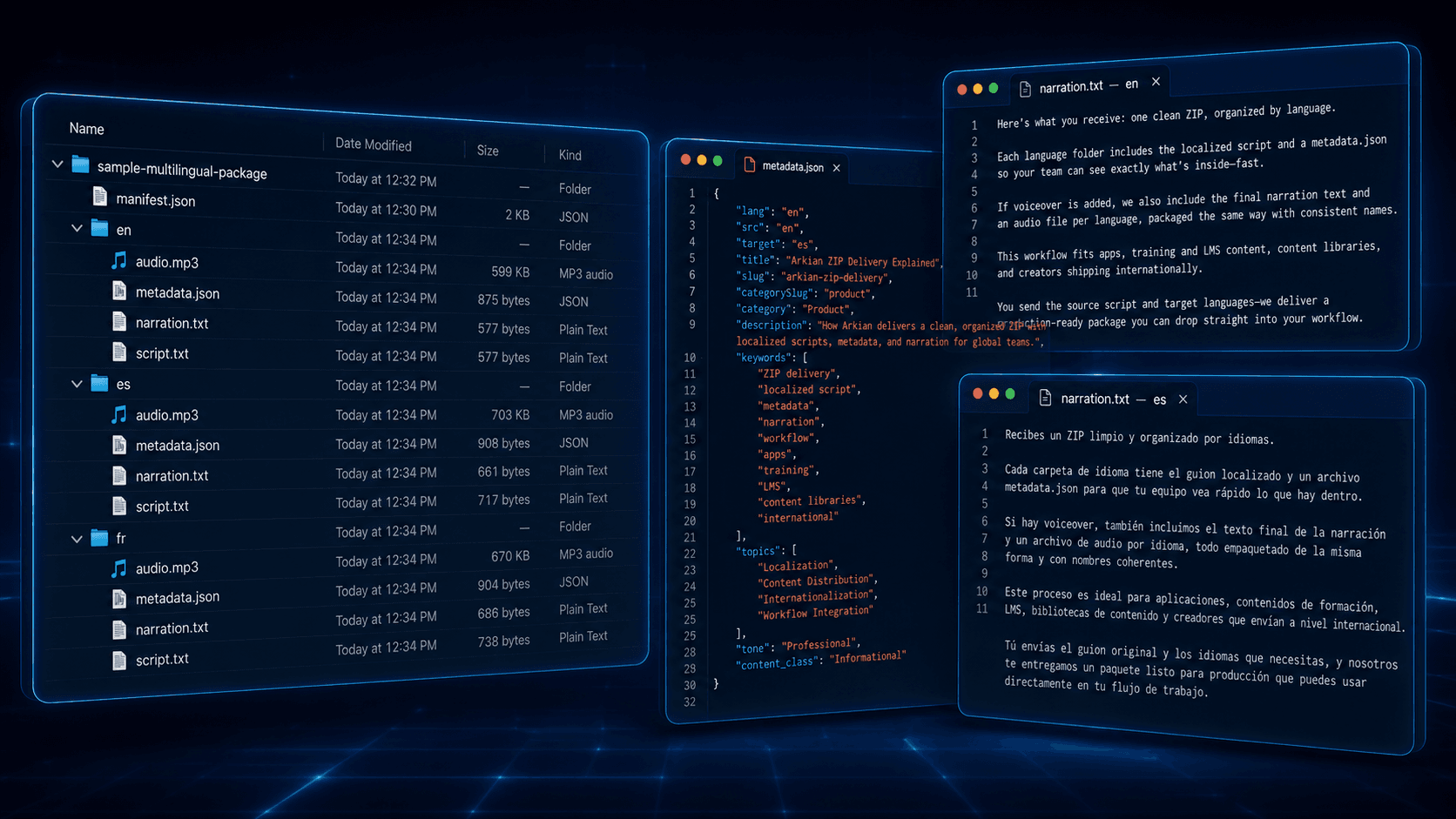Select the fr folder name

tap(121, 539)
